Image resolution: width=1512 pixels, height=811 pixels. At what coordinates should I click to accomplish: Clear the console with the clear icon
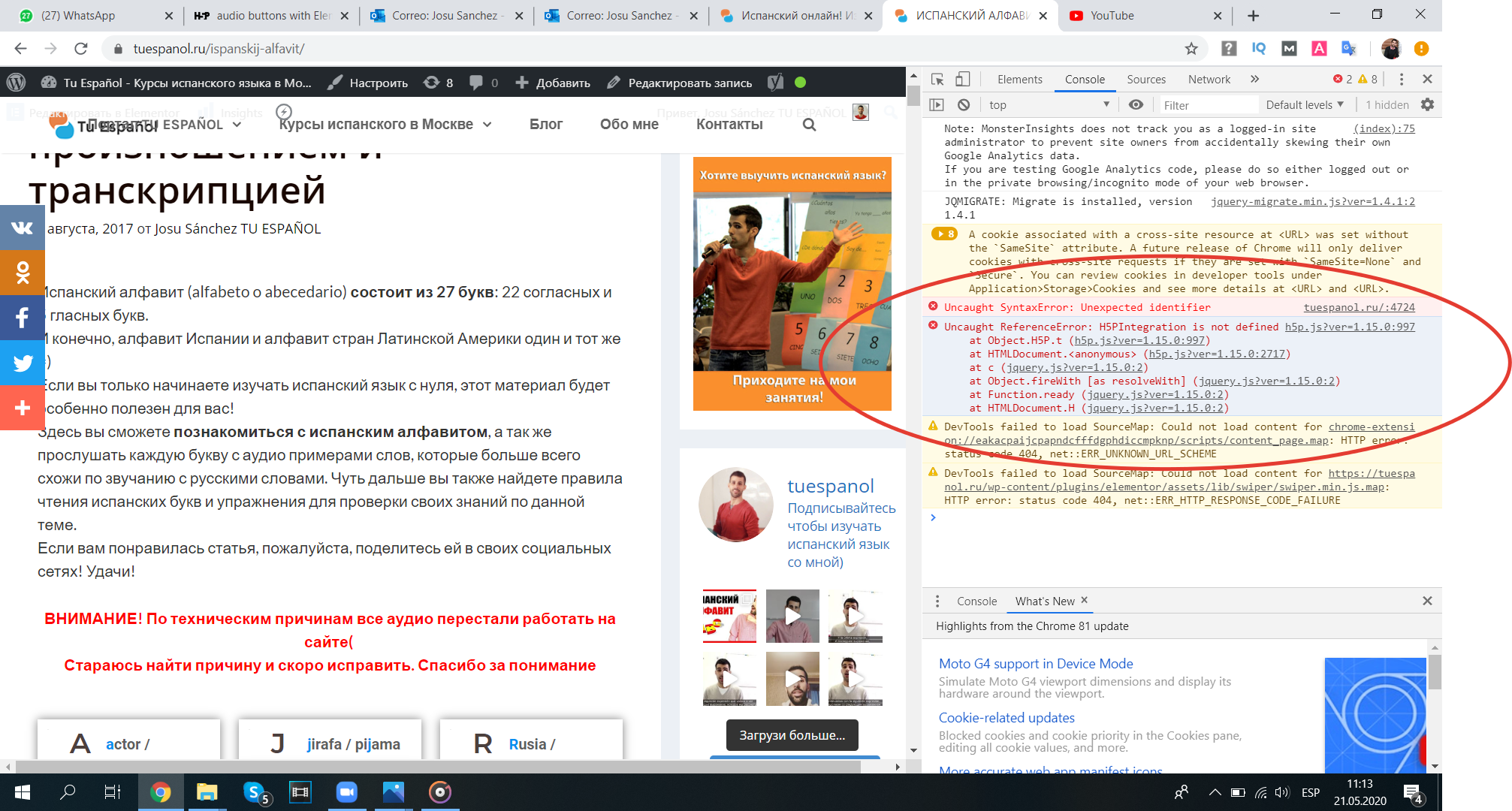tap(964, 105)
